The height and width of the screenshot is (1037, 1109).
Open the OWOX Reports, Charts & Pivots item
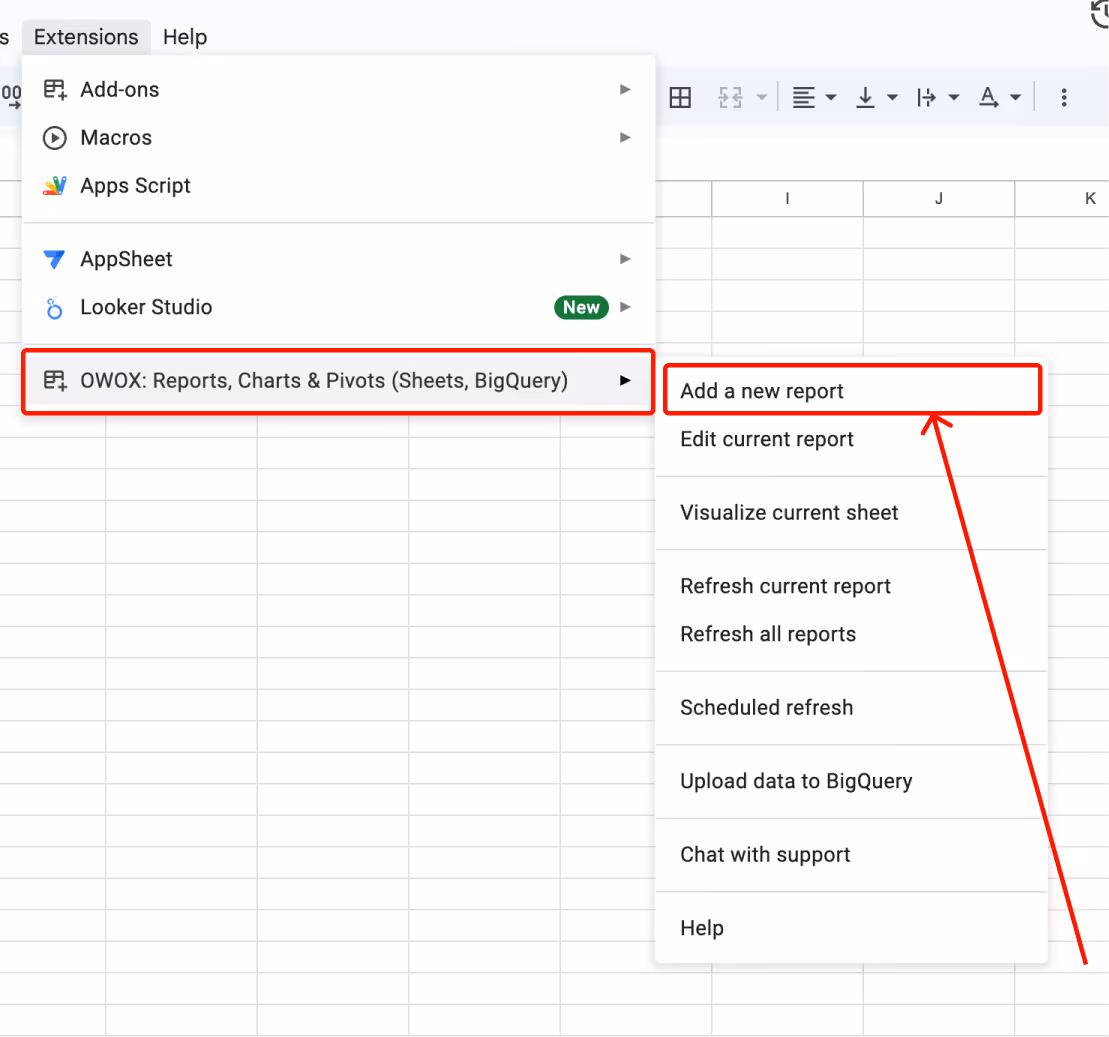pos(338,381)
